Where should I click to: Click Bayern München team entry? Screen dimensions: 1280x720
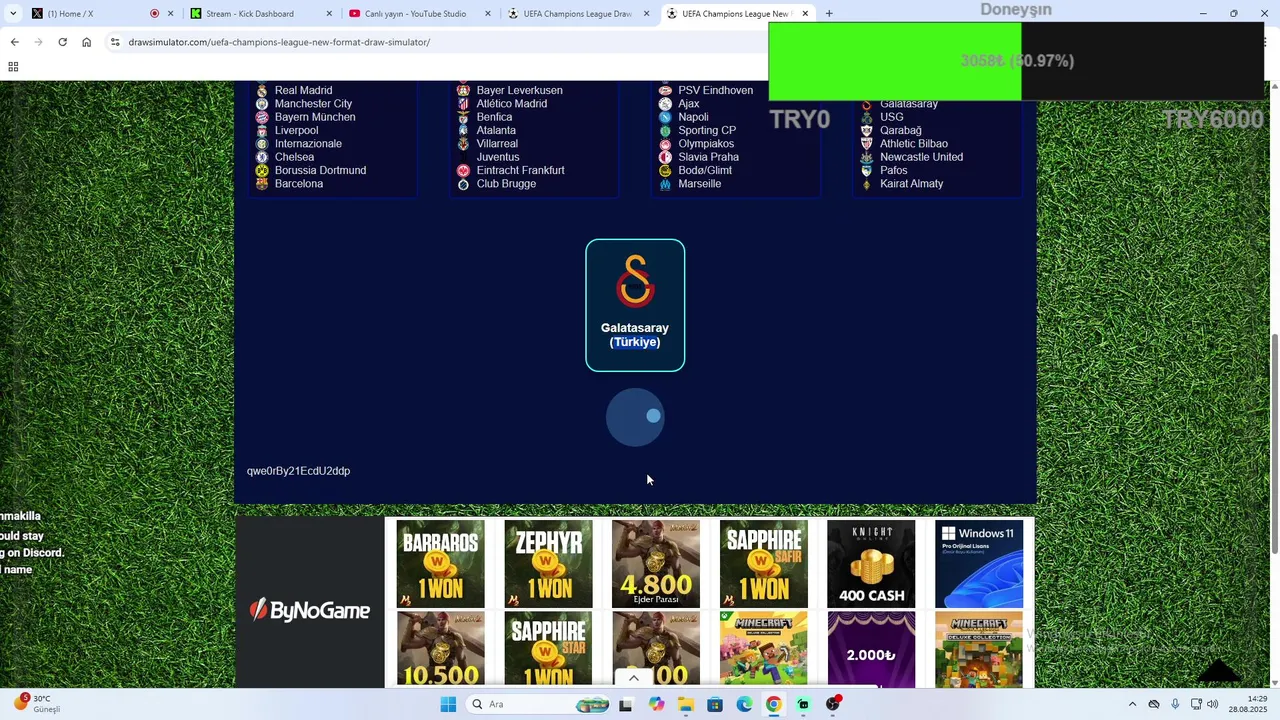tap(315, 117)
